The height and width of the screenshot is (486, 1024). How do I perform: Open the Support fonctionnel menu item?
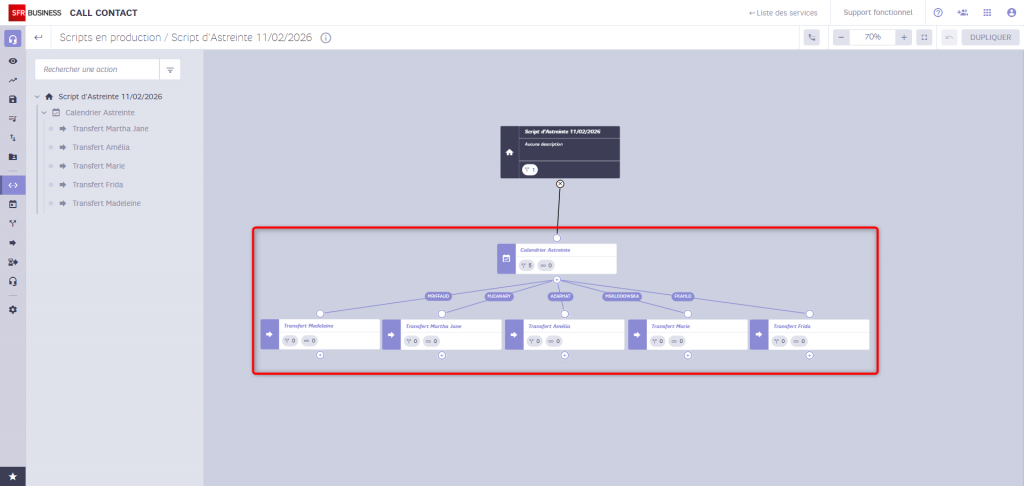pyautogui.click(x=877, y=13)
